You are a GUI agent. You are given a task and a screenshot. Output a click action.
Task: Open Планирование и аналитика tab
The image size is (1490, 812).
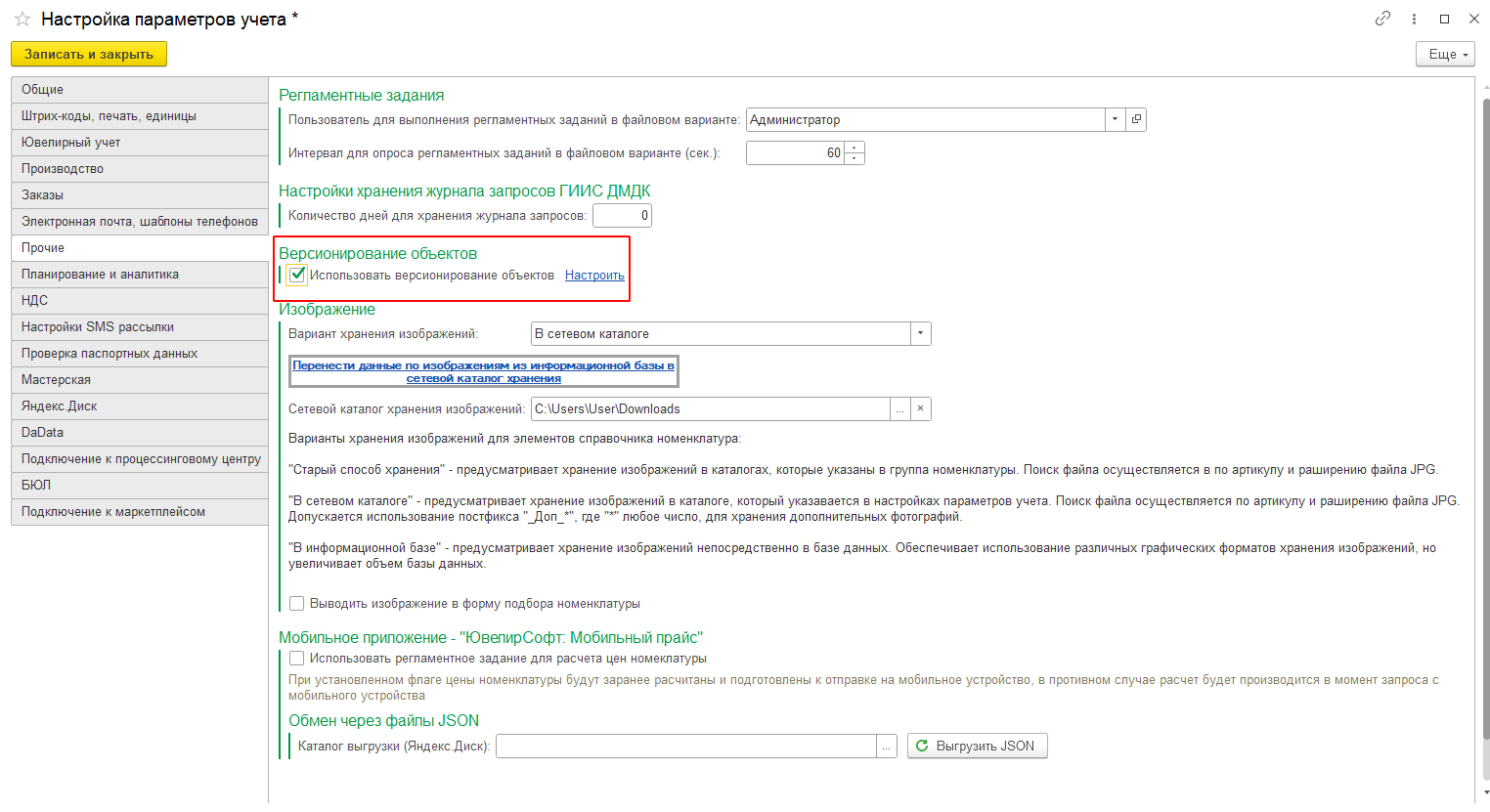pyautogui.click(x=140, y=275)
